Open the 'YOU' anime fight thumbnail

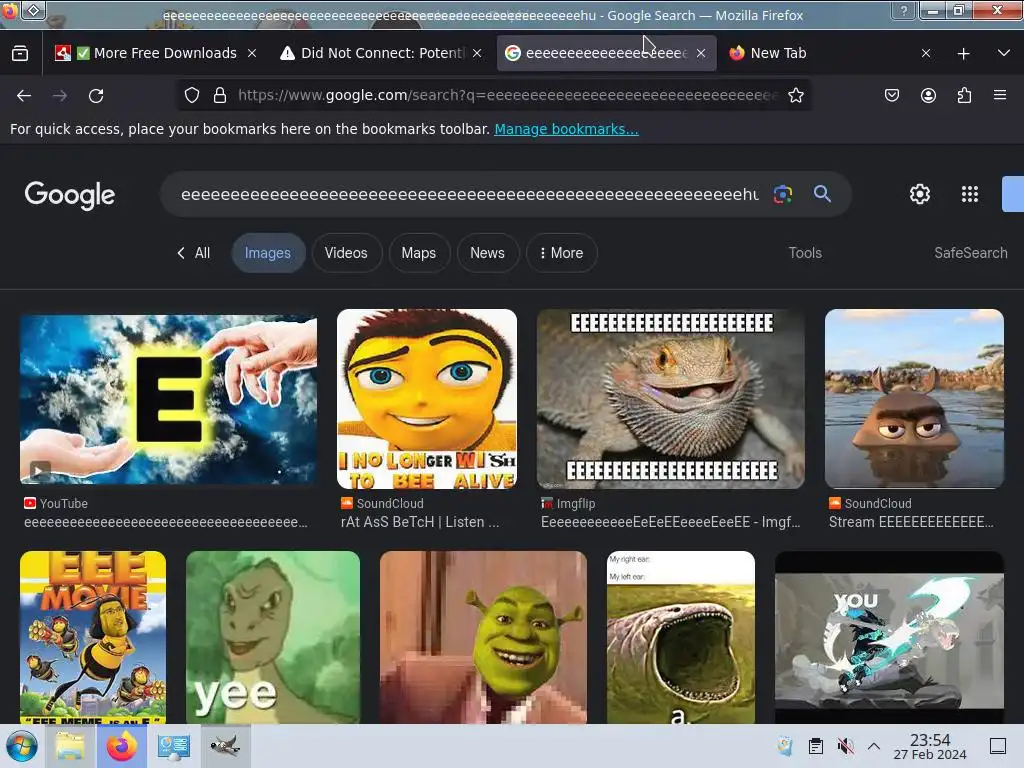[889, 637]
